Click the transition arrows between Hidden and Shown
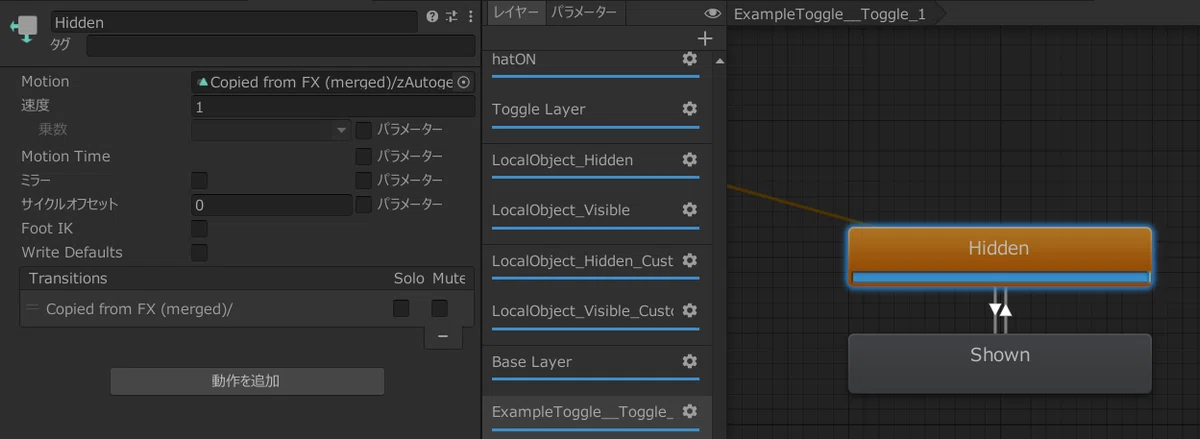Screen dimensions: 1200x439 coord(1000,310)
